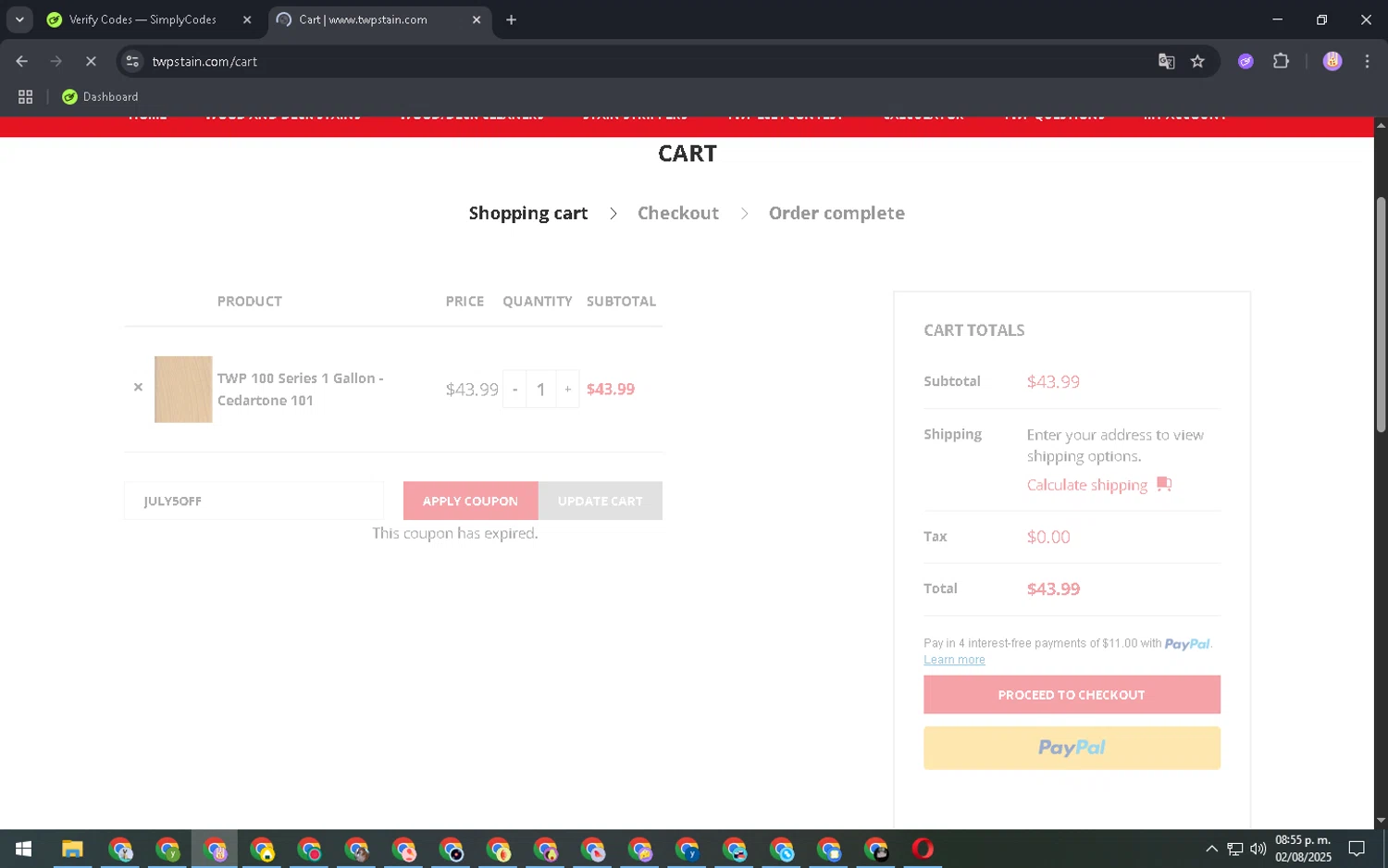This screenshot has height=868, width=1388.
Task: Open PayPal Learn more link
Action: 954,660
